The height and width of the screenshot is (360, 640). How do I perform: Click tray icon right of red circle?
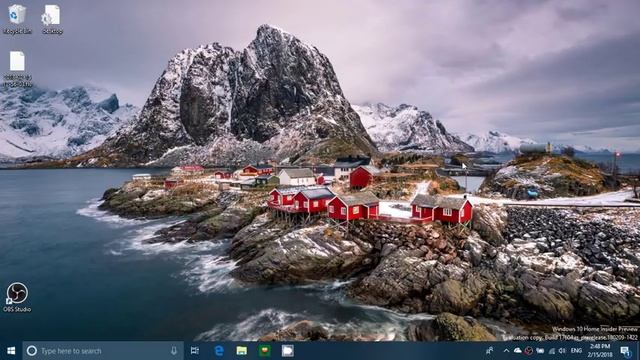pyautogui.click(x=540, y=351)
